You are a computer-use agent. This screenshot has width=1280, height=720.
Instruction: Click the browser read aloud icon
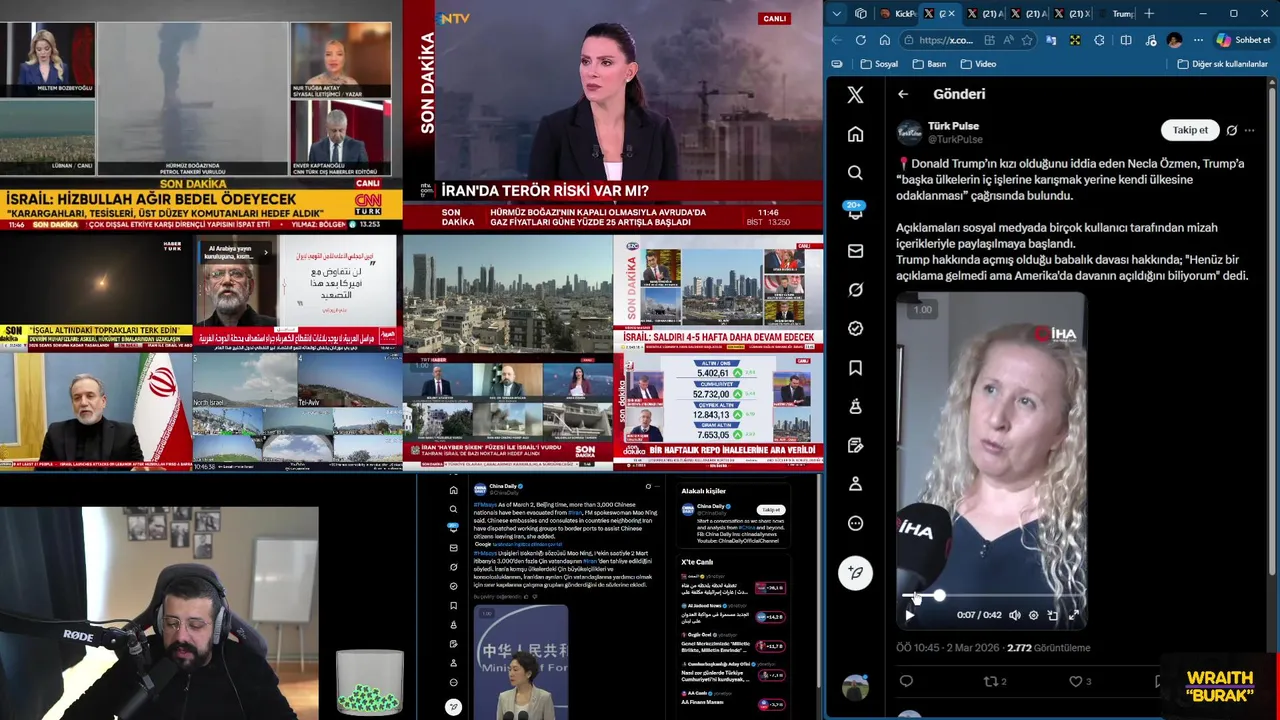pos(1010,40)
